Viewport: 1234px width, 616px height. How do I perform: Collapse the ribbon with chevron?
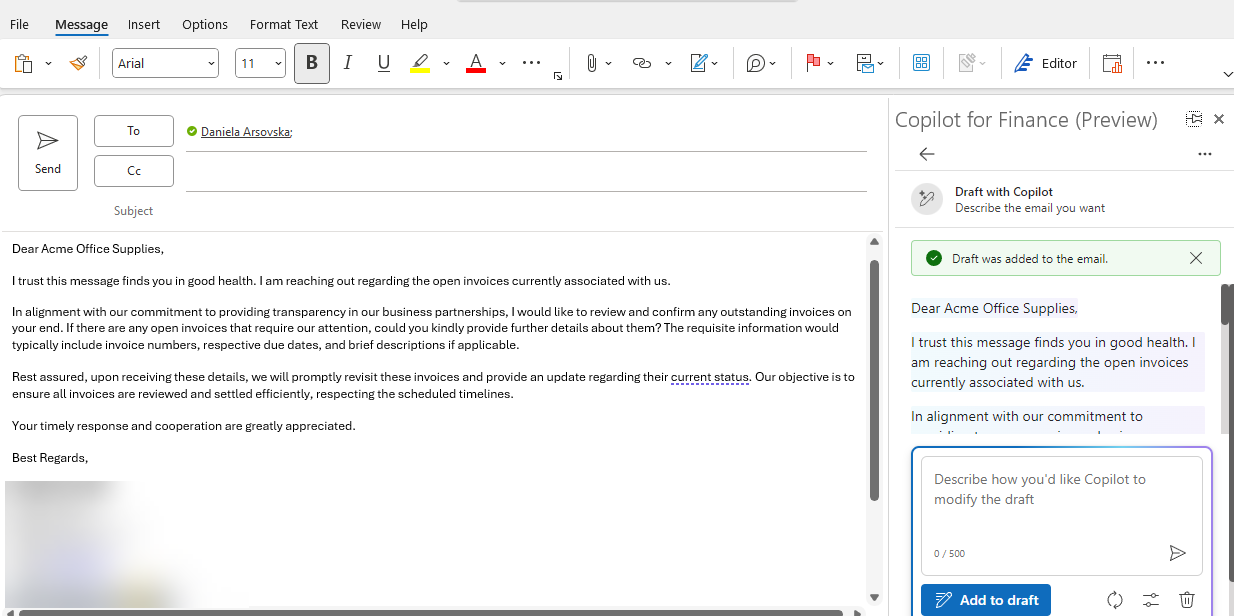point(1227,75)
